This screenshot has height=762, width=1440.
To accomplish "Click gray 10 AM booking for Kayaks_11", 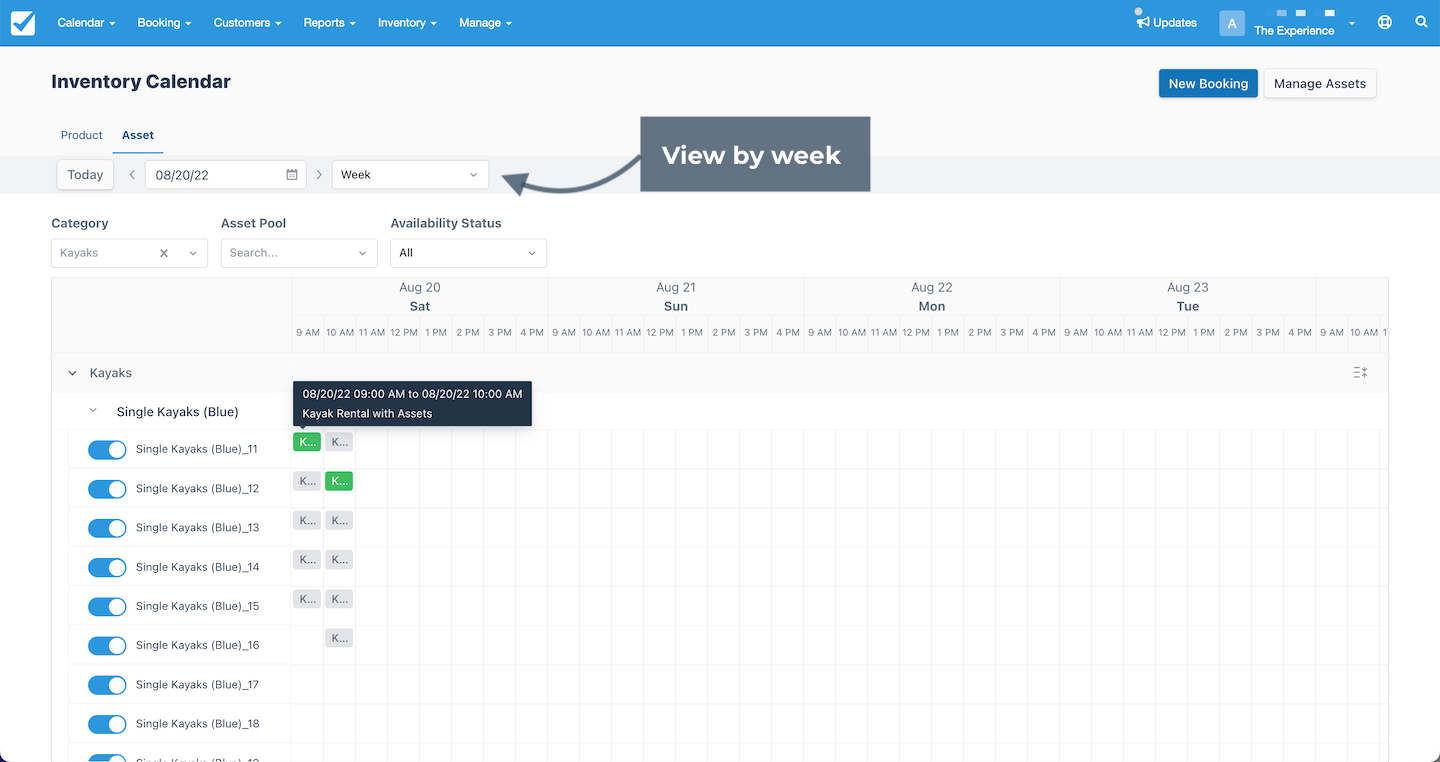I will coord(339,441).
